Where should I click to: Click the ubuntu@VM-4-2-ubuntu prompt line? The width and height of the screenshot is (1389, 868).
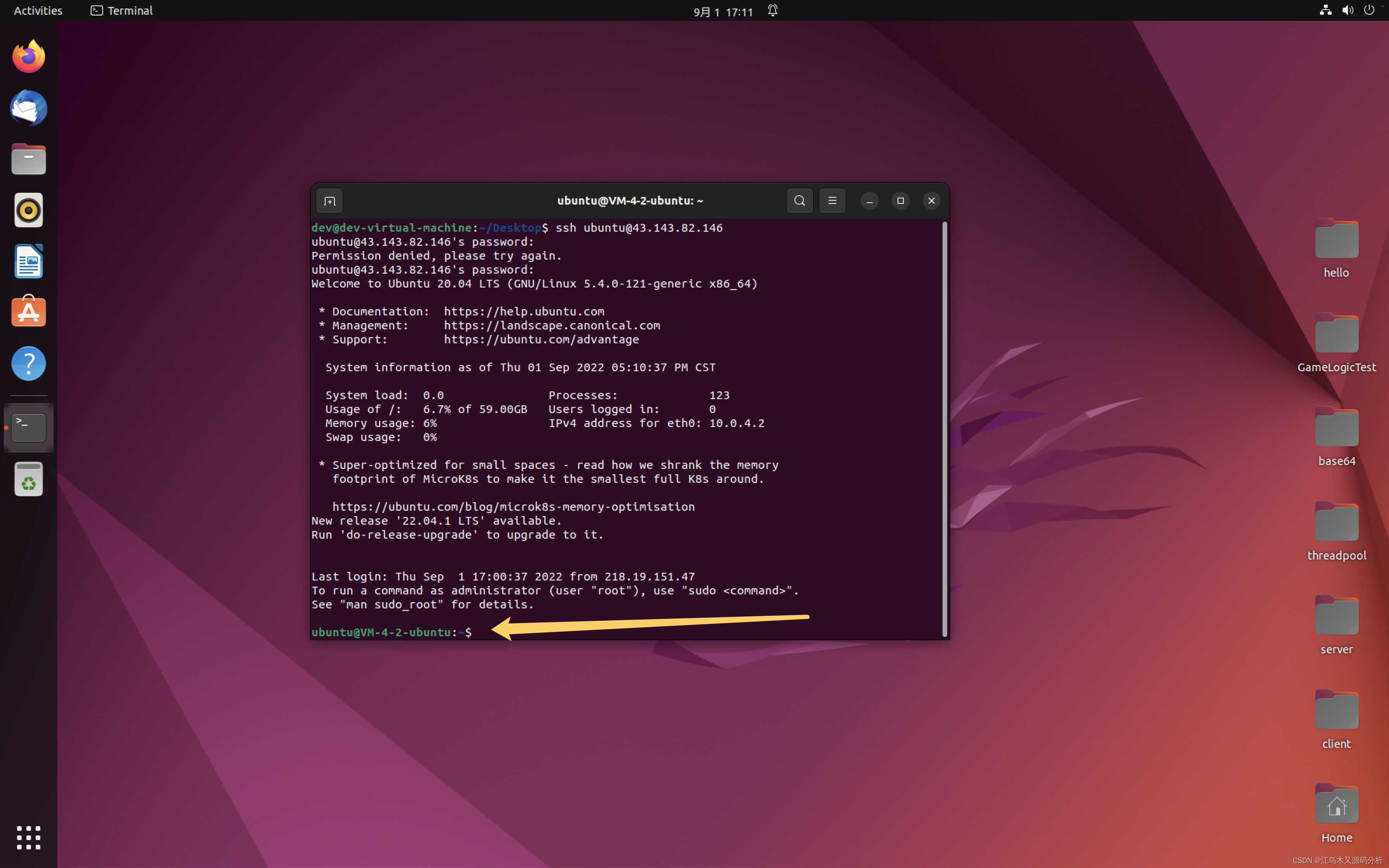tap(391, 632)
